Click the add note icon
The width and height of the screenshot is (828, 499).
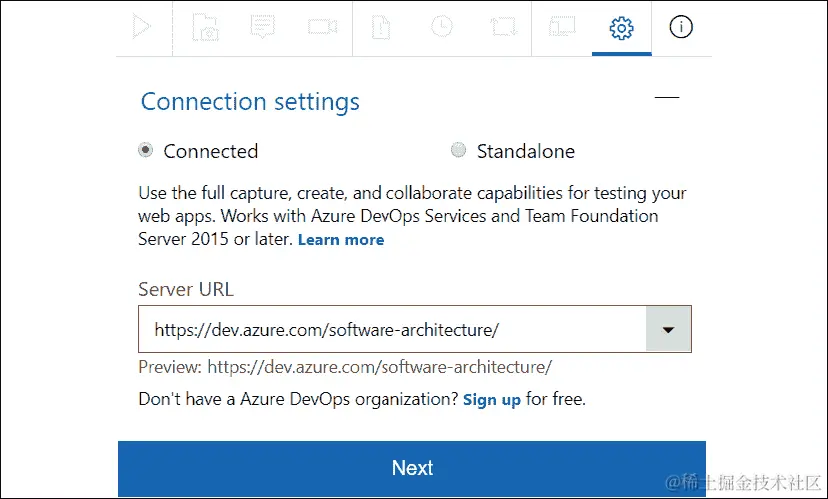pyautogui.click(x=262, y=26)
